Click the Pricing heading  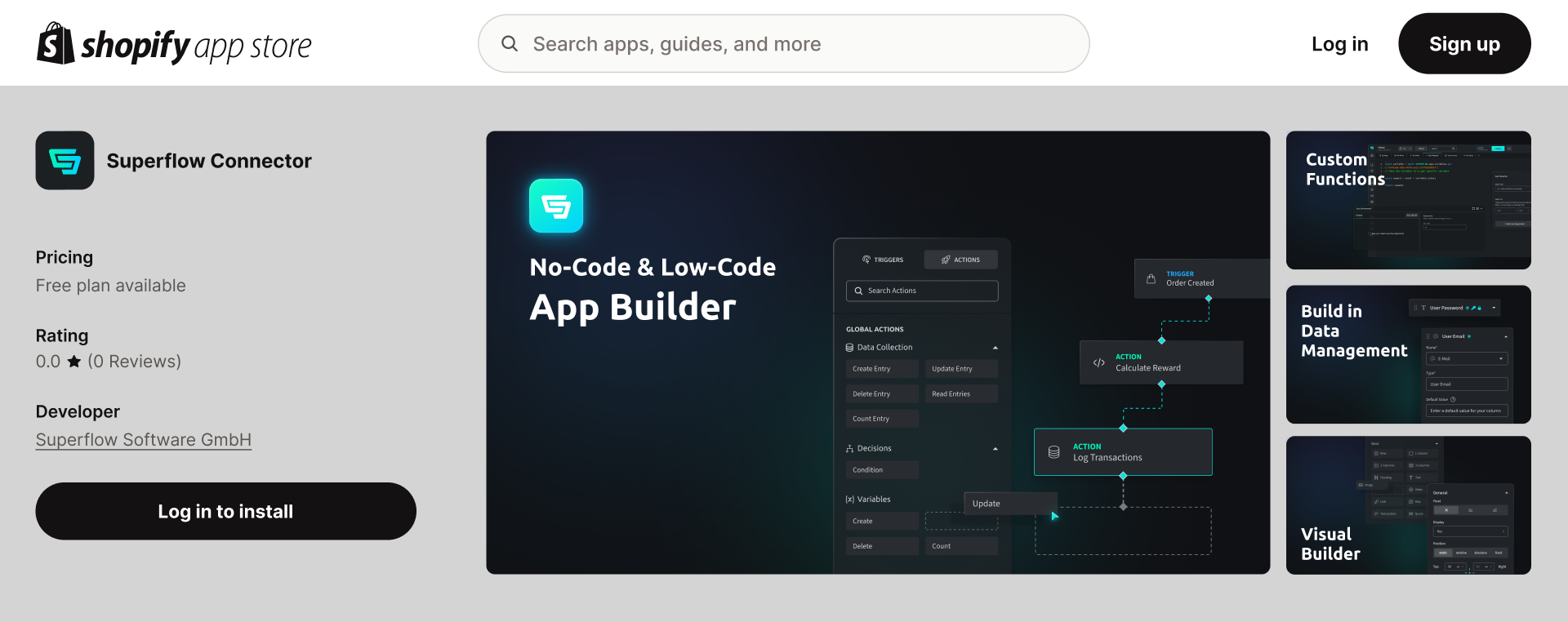pyautogui.click(x=65, y=257)
